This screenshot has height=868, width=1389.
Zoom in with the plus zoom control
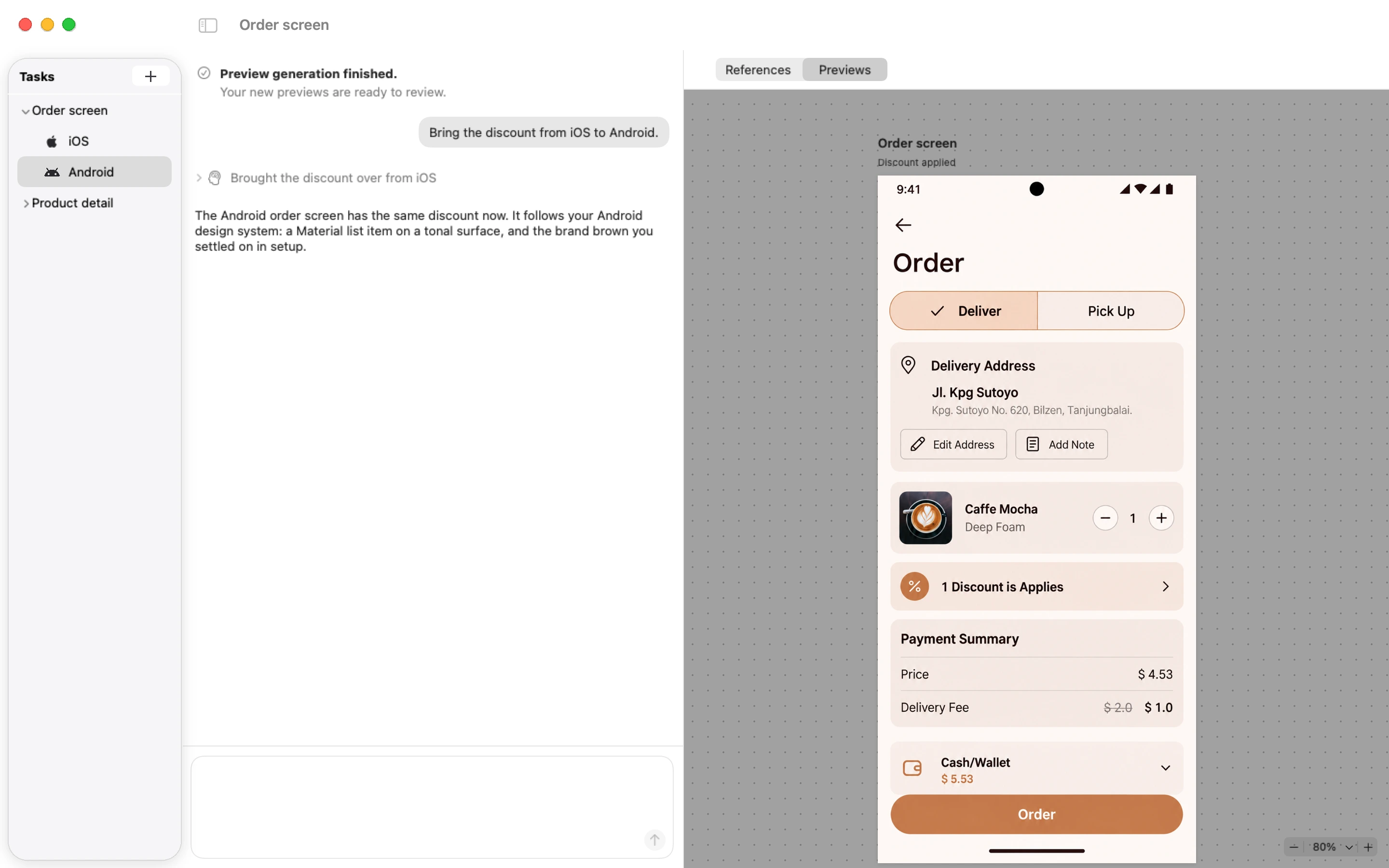click(1368, 847)
